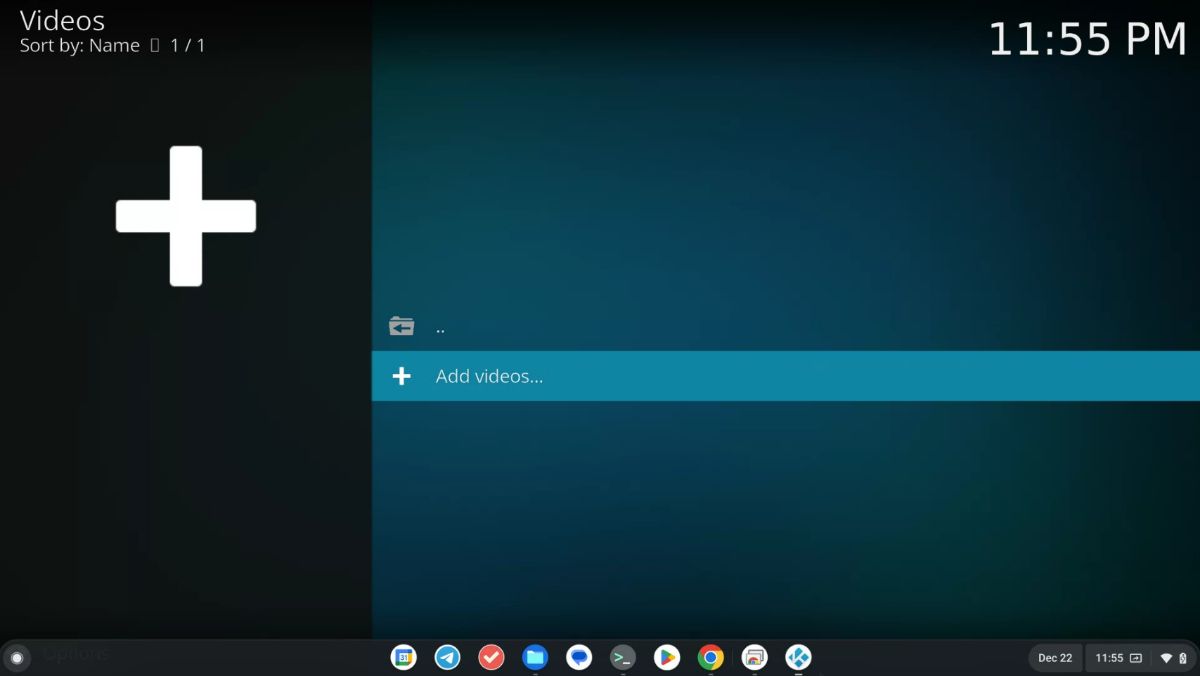Open the Google Play Store
The height and width of the screenshot is (676, 1200).
point(667,658)
